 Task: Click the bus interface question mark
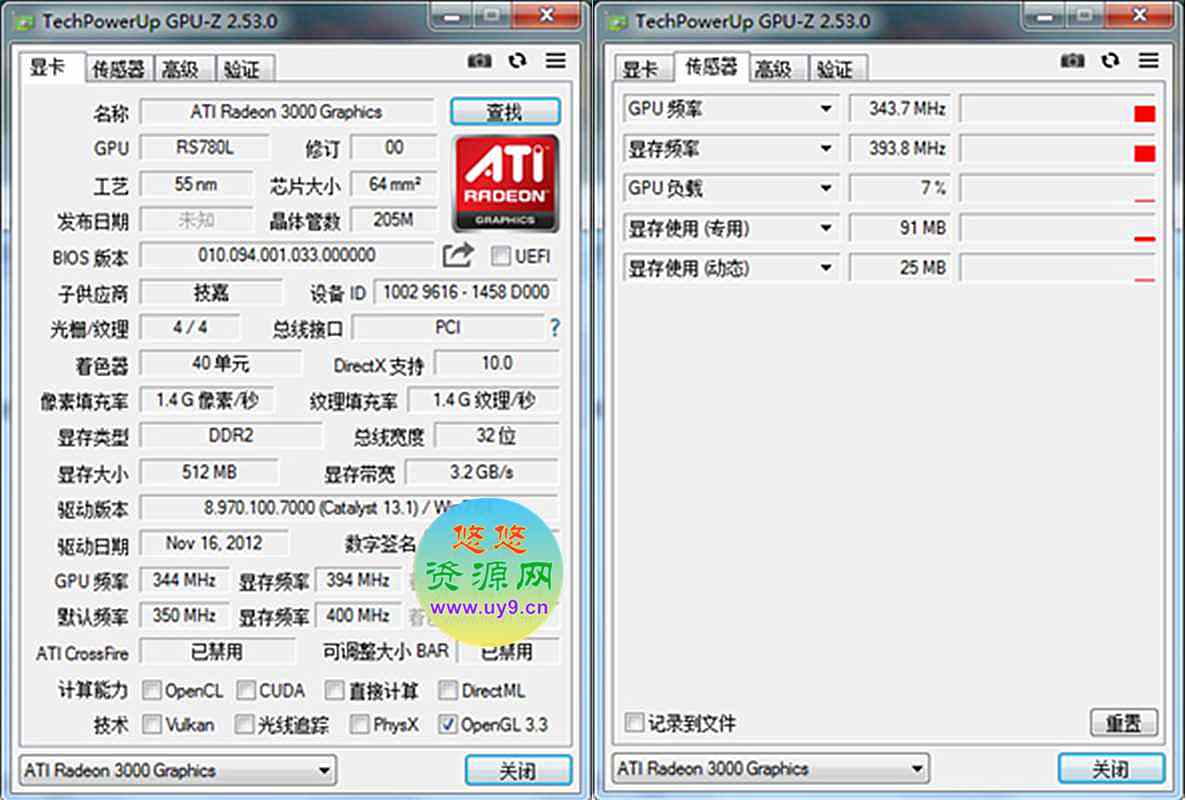[x=554, y=327]
